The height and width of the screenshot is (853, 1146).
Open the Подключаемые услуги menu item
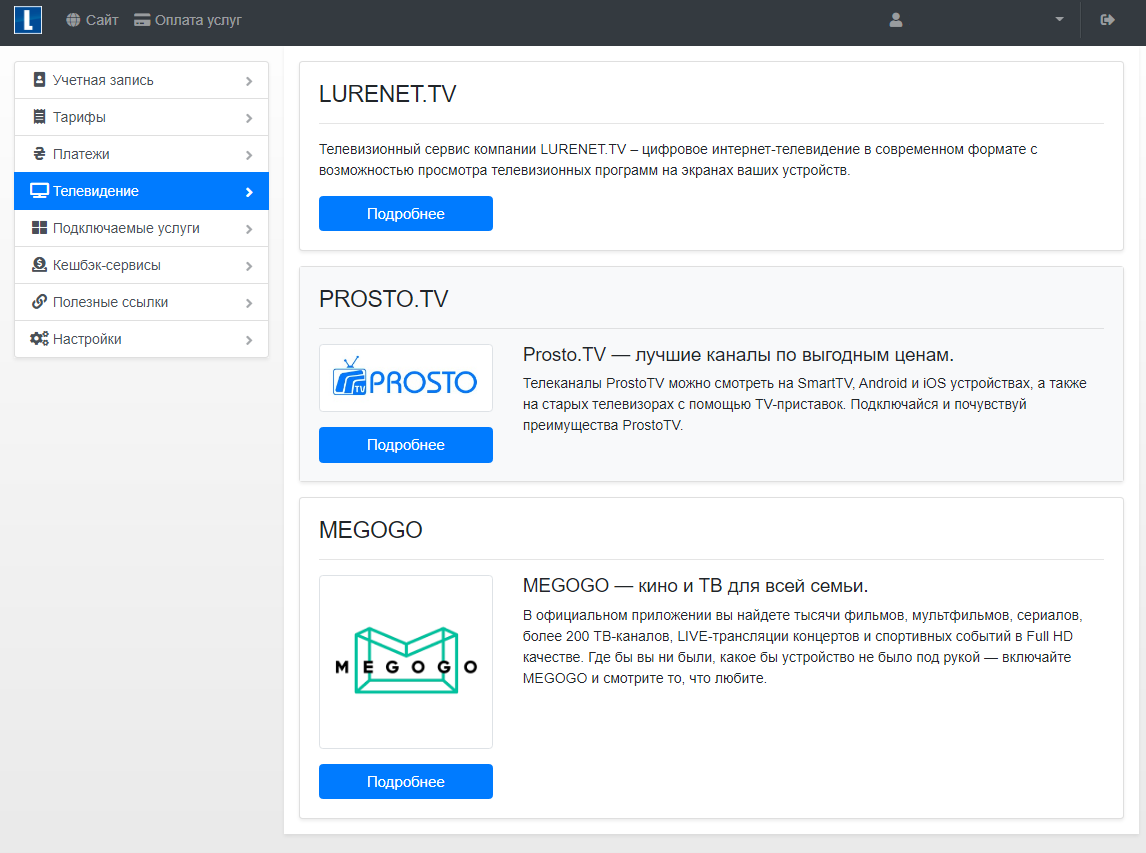(x=142, y=228)
